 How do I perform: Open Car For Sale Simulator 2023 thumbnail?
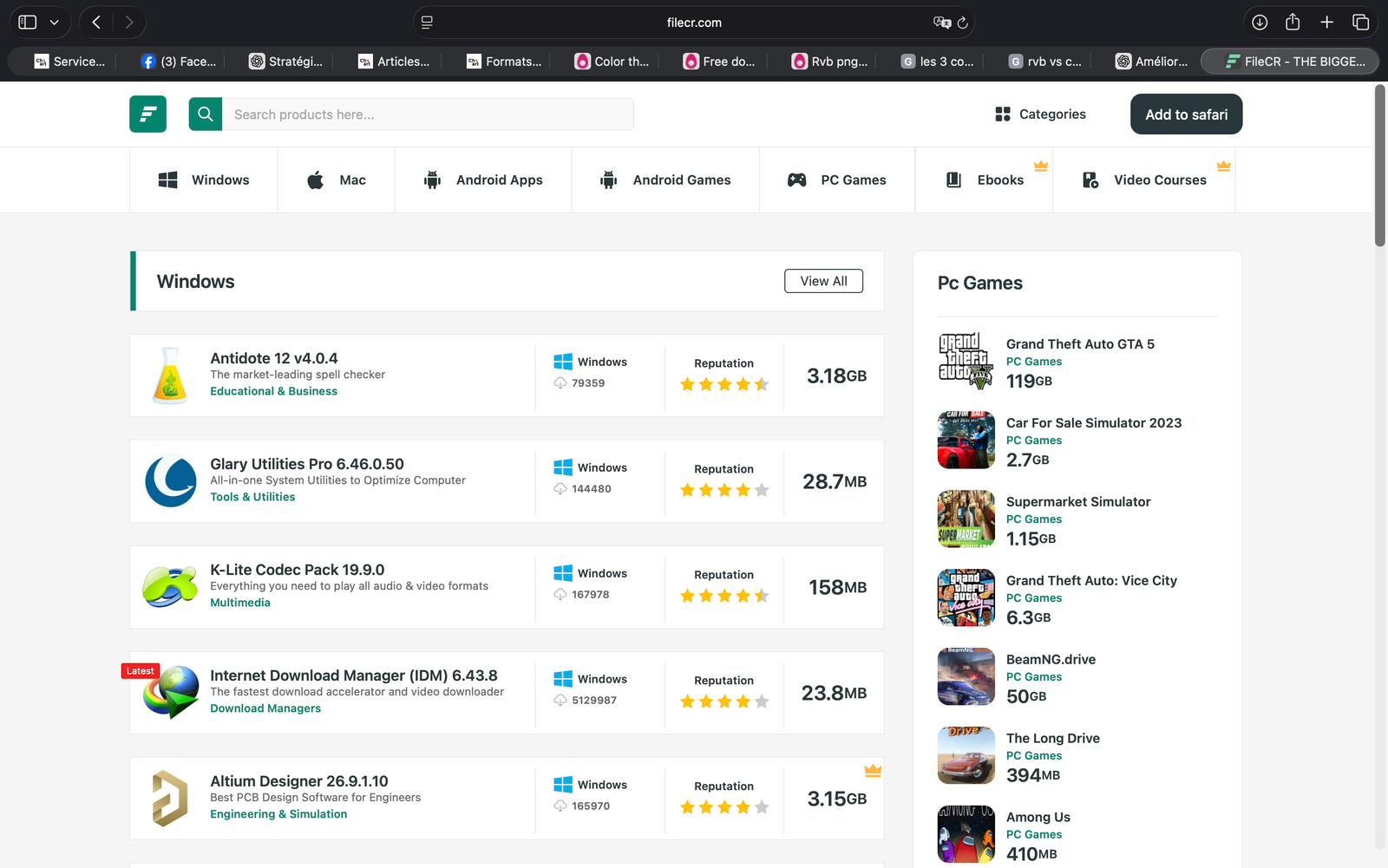coord(966,441)
